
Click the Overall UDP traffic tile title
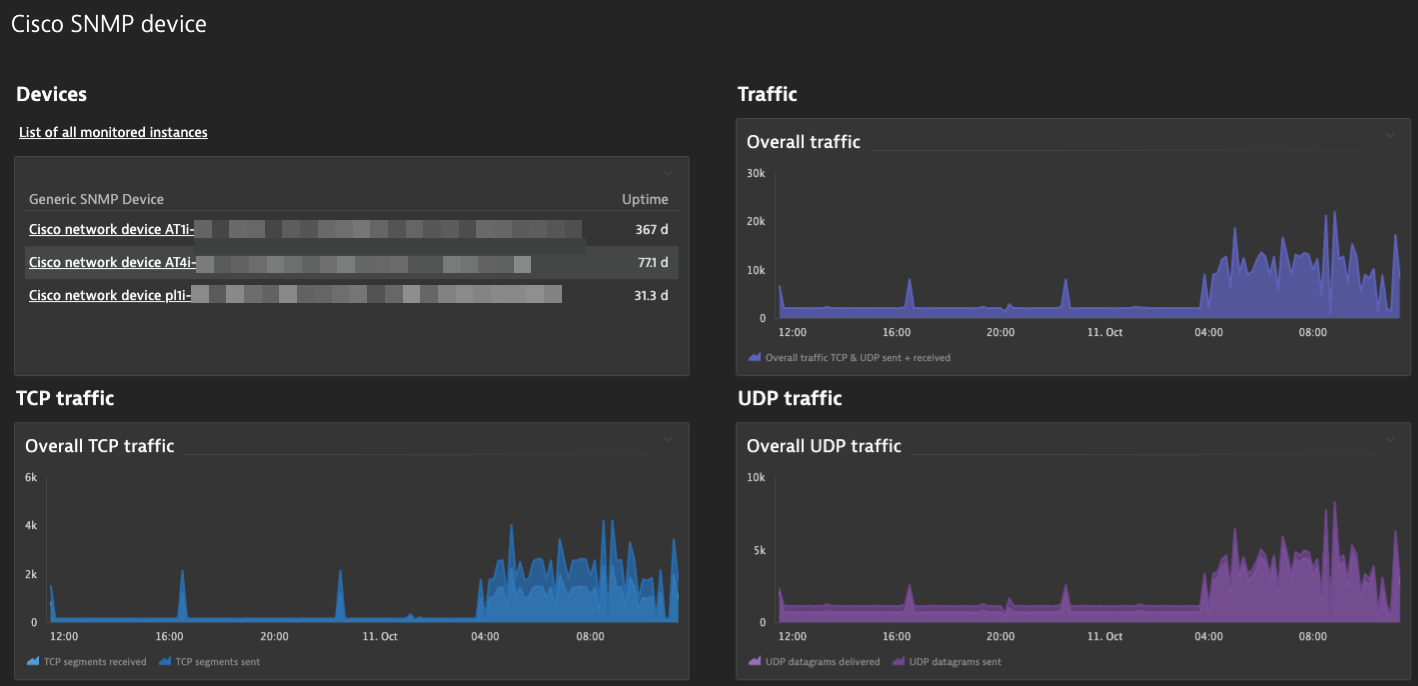coord(824,446)
